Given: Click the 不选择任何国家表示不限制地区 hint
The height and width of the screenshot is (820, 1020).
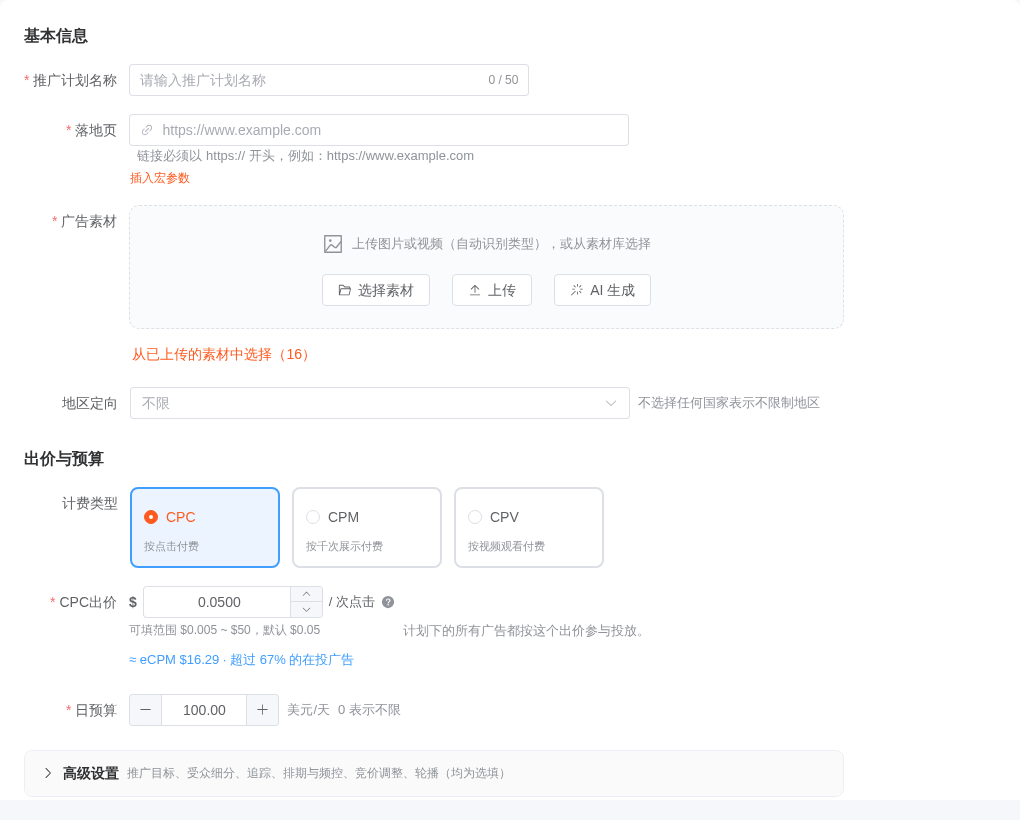Looking at the screenshot, I should 729,403.
